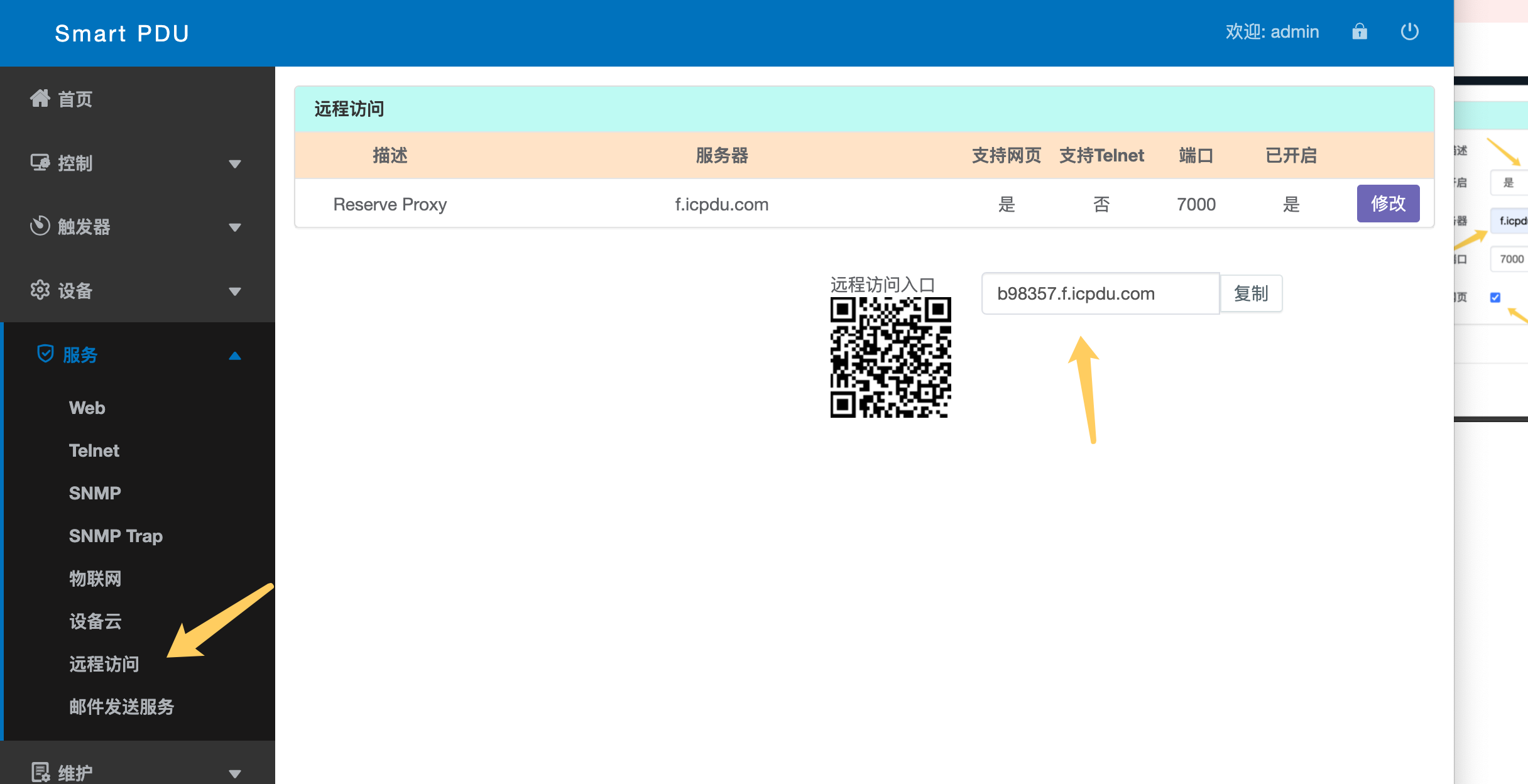1528x784 pixels.
Task: Click the 控制 monitor icon
Action: tap(40, 163)
